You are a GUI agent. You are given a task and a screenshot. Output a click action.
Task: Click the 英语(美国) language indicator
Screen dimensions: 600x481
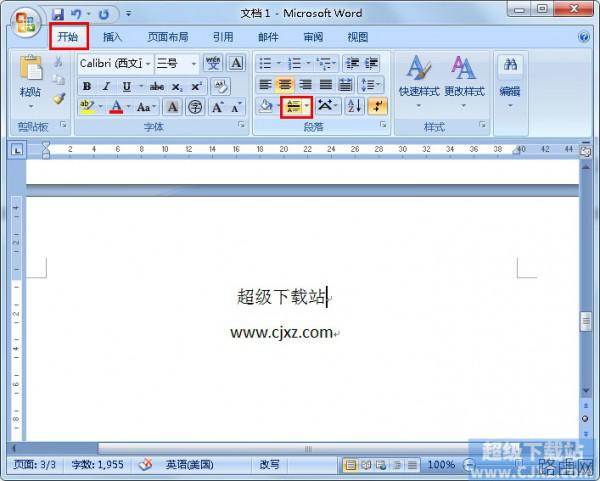tap(190, 465)
